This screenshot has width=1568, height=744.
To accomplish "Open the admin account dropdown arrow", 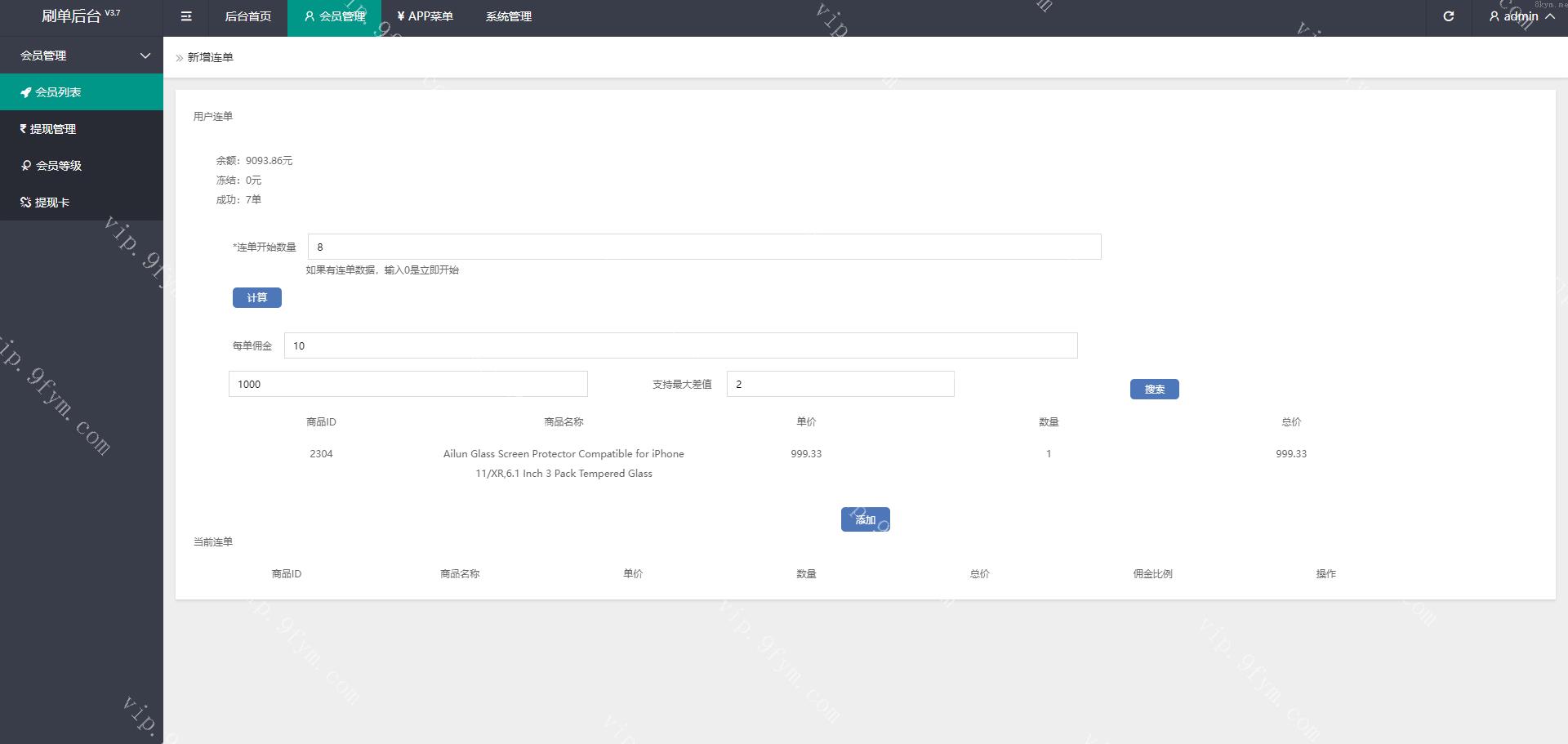I will tap(1549, 16).
